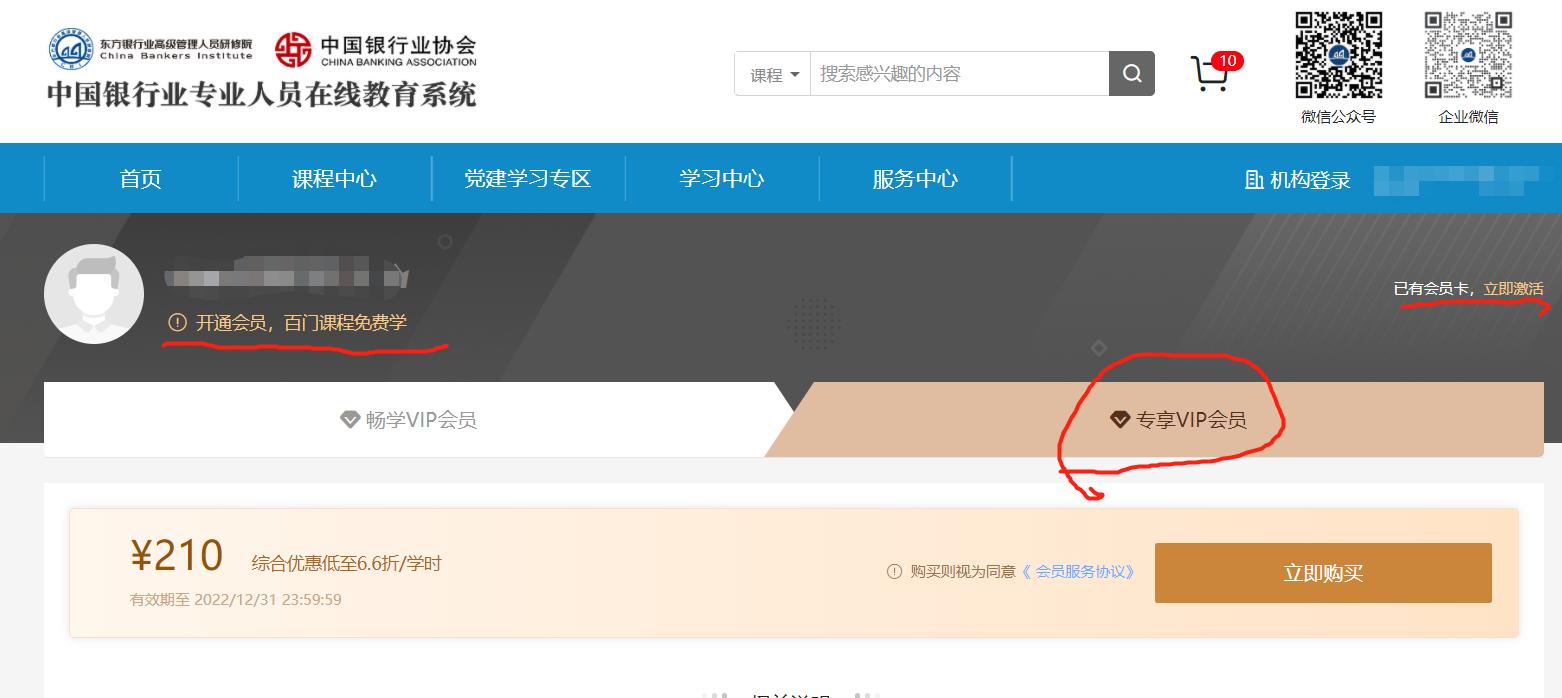The image size is (1562, 698).
Task: Click the 企业微信 QR code image
Action: coord(1467,56)
